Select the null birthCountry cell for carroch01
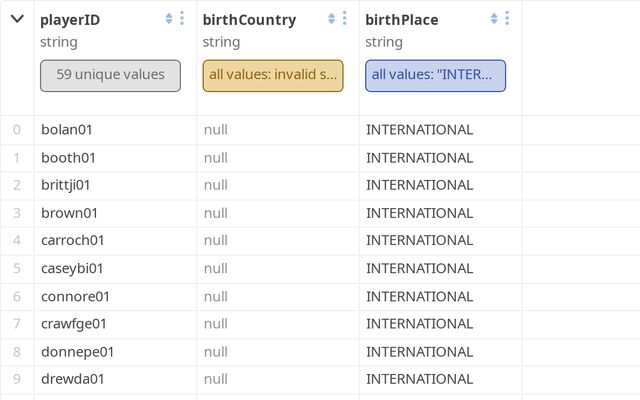Viewport: 640px width, 400px height. (x=217, y=241)
